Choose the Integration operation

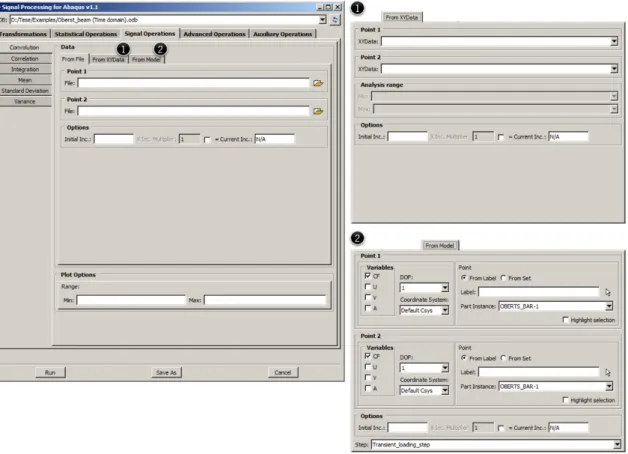pos(25,69)
